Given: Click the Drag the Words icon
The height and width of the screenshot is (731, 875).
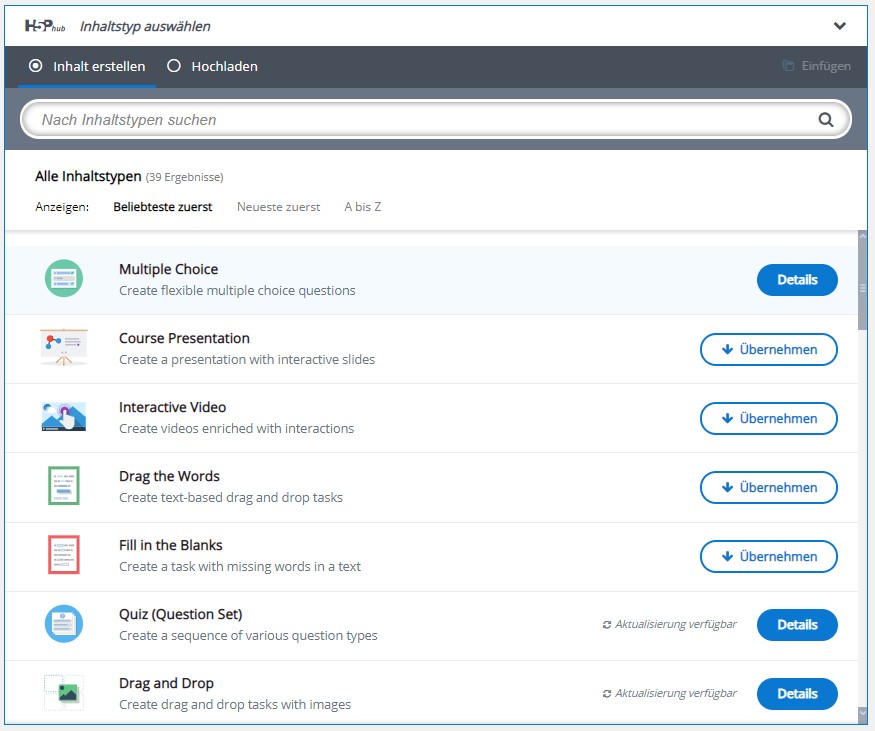Looking at the screenshot, I should pyautogui.click(x=64, y=485).
